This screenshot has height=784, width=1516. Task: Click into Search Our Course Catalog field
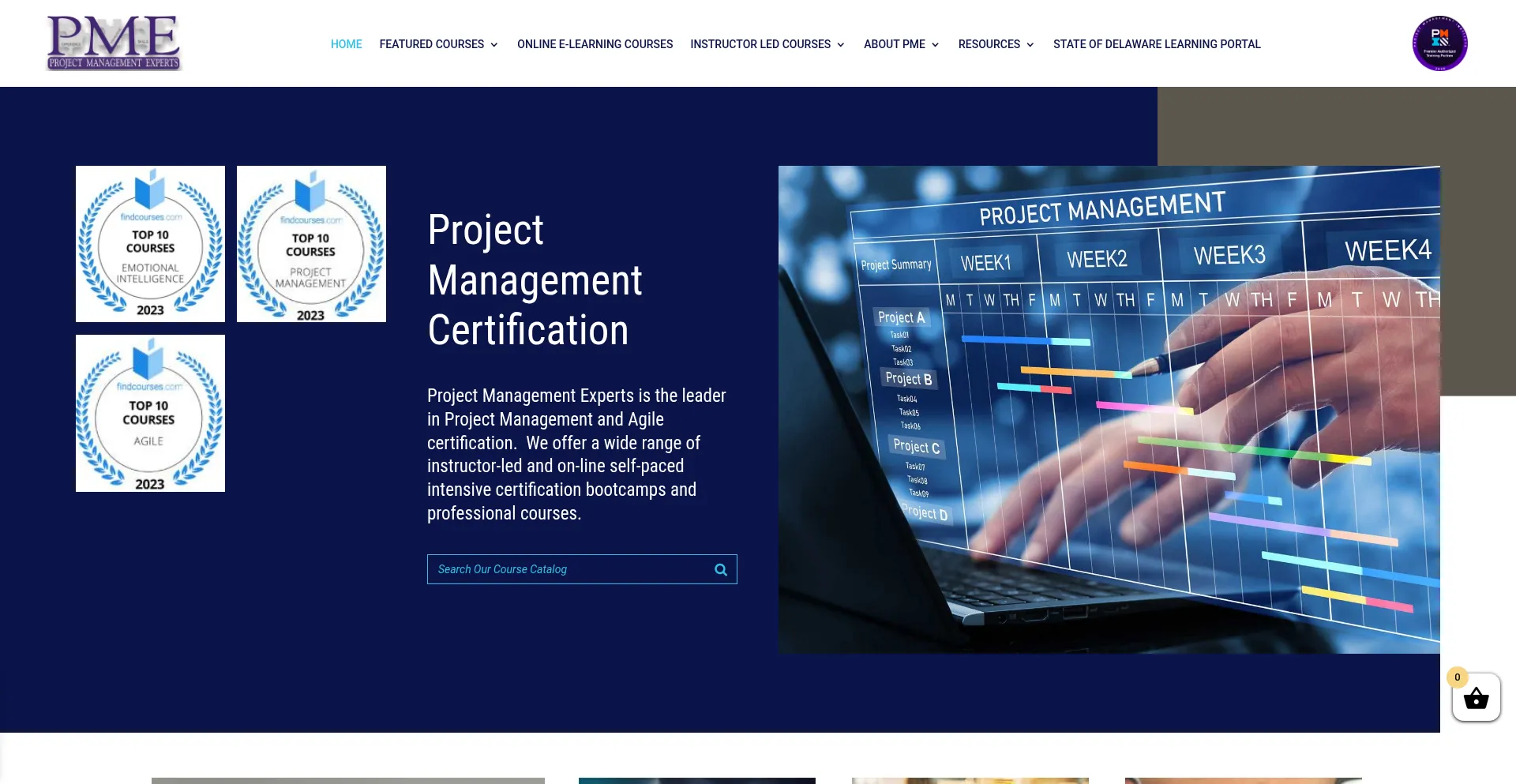pyautogui.click(x=568, y=569)
